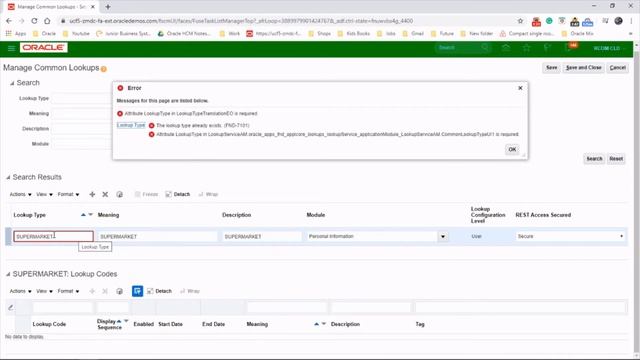Add new row in Search Results toolbar

(92, 194)
